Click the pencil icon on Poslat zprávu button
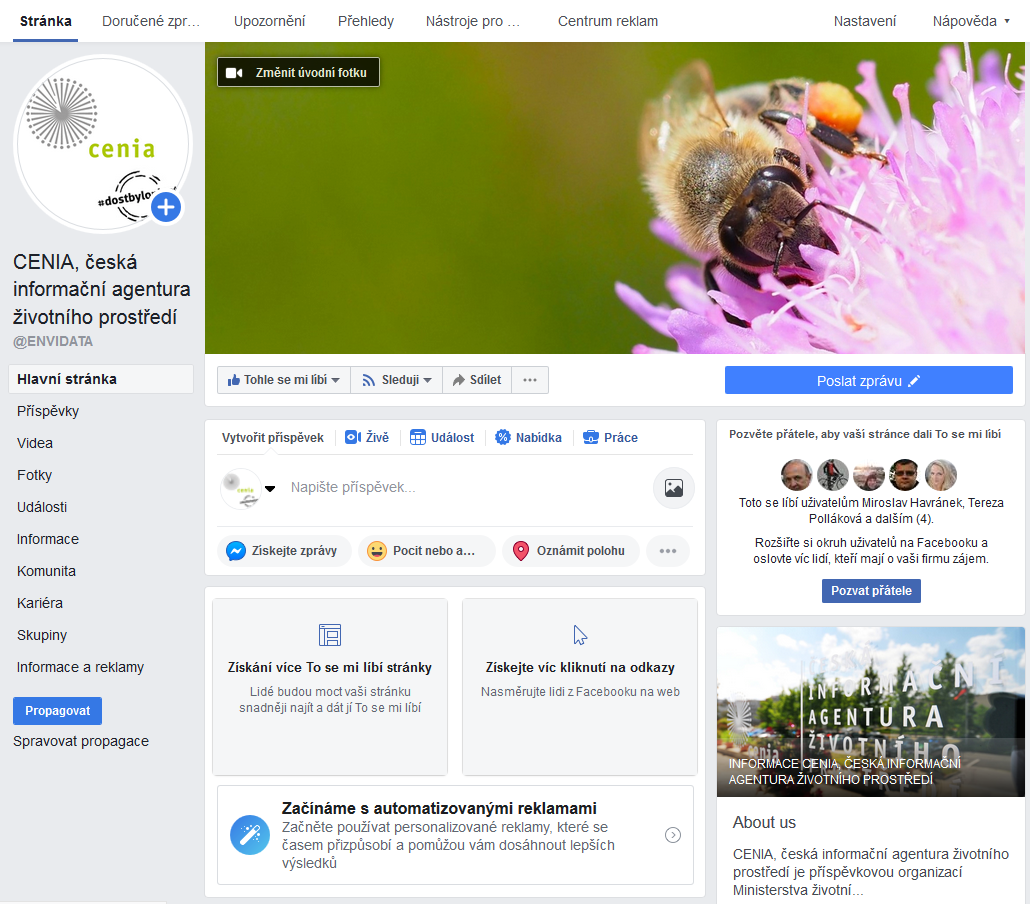The image size is (1030, 904). point(914,381)
